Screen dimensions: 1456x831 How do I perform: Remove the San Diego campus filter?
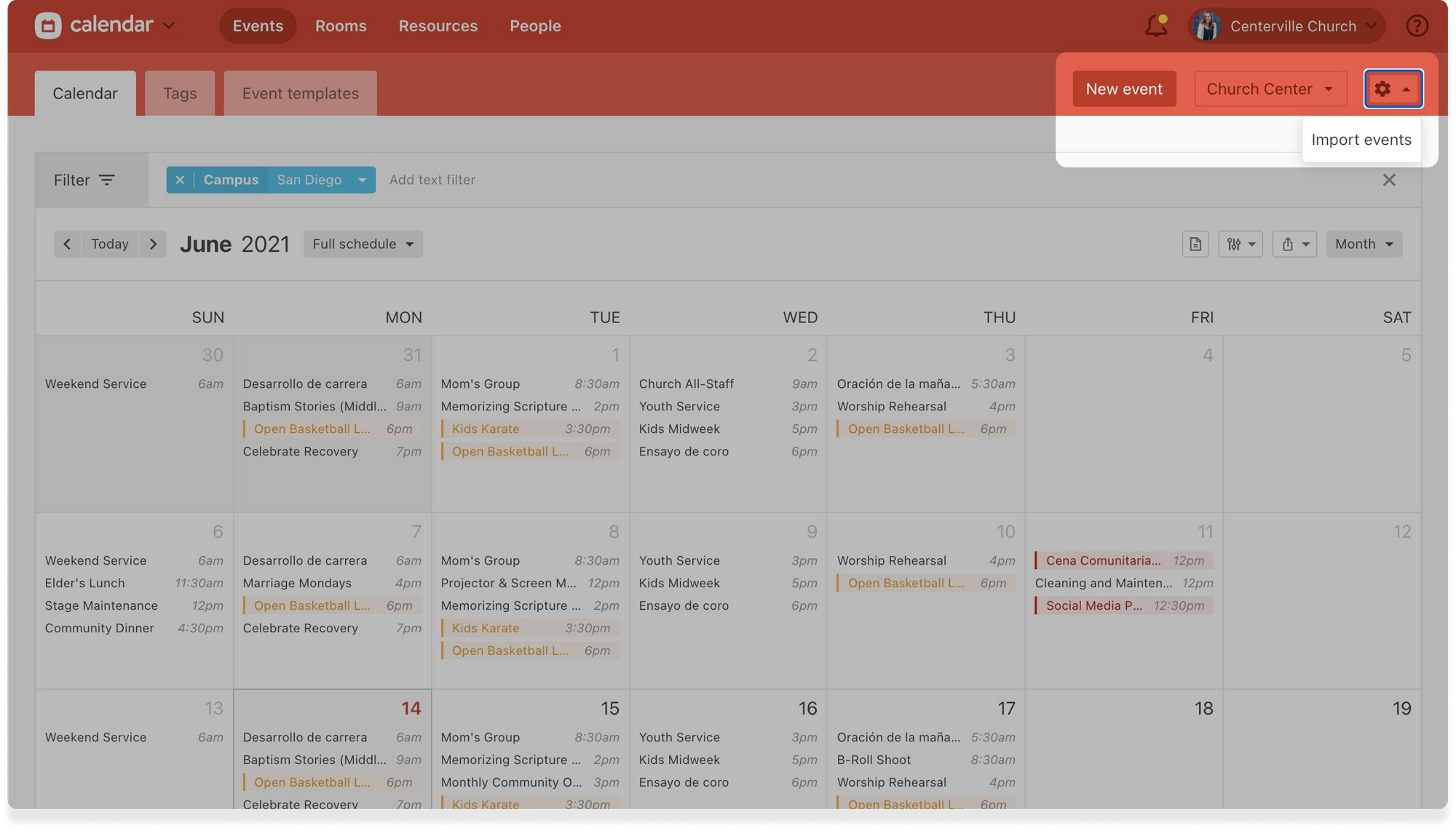(180, 180)
